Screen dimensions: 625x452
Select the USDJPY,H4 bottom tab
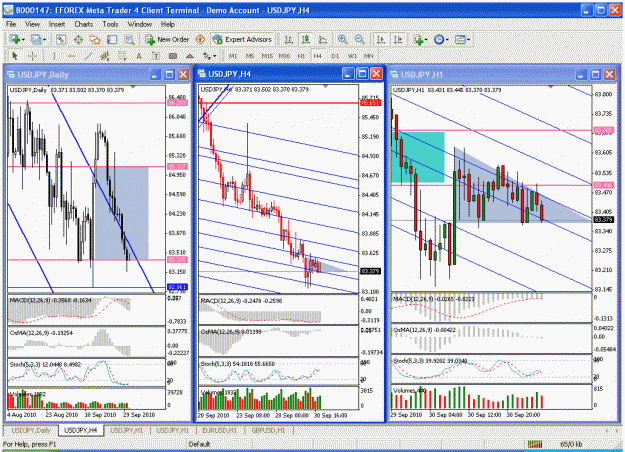point(81,430)
